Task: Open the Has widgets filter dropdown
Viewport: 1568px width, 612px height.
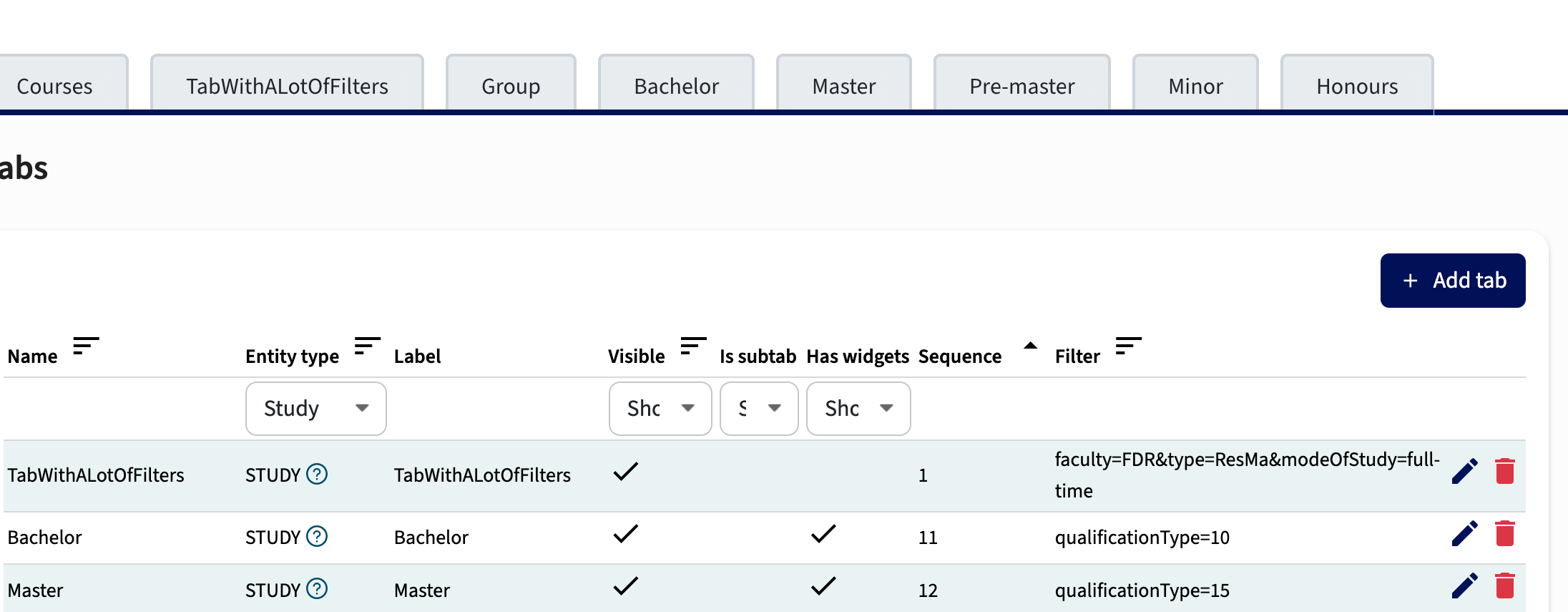Action: (858, 409)
